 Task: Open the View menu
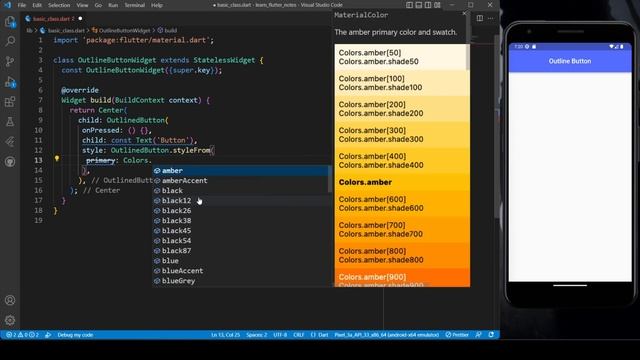[x=82, y=5]
